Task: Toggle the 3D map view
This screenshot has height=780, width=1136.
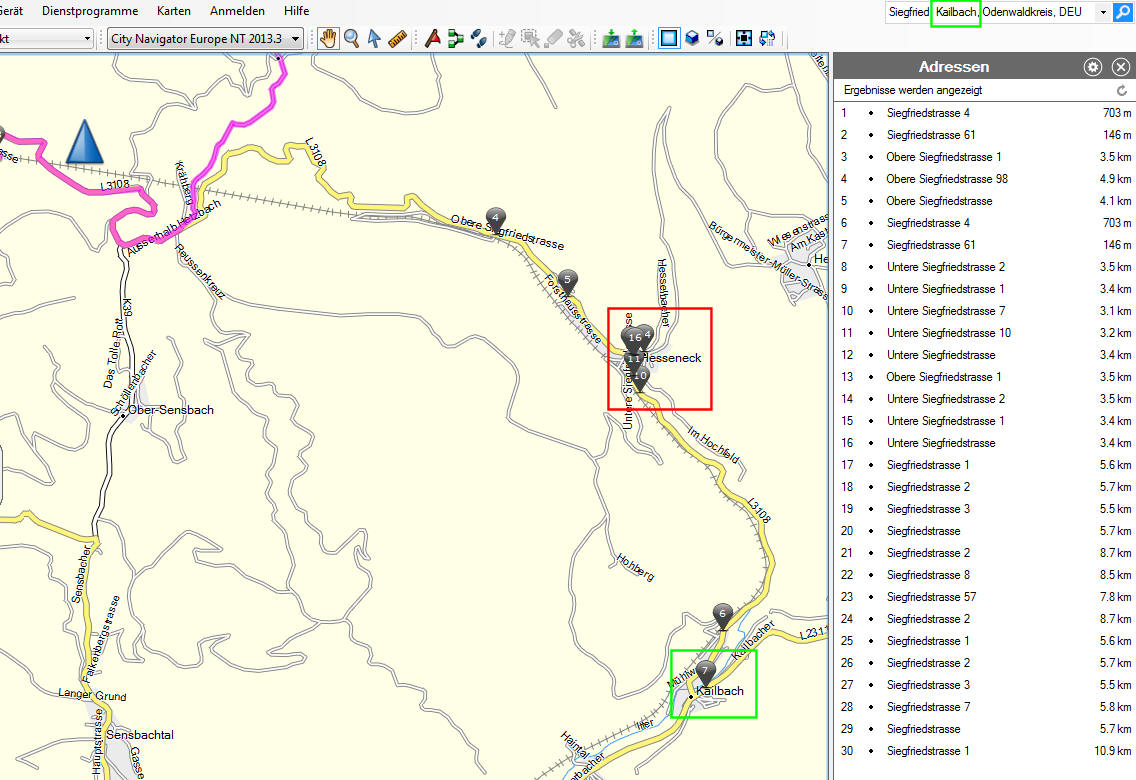Action: [x=692, y=39]
